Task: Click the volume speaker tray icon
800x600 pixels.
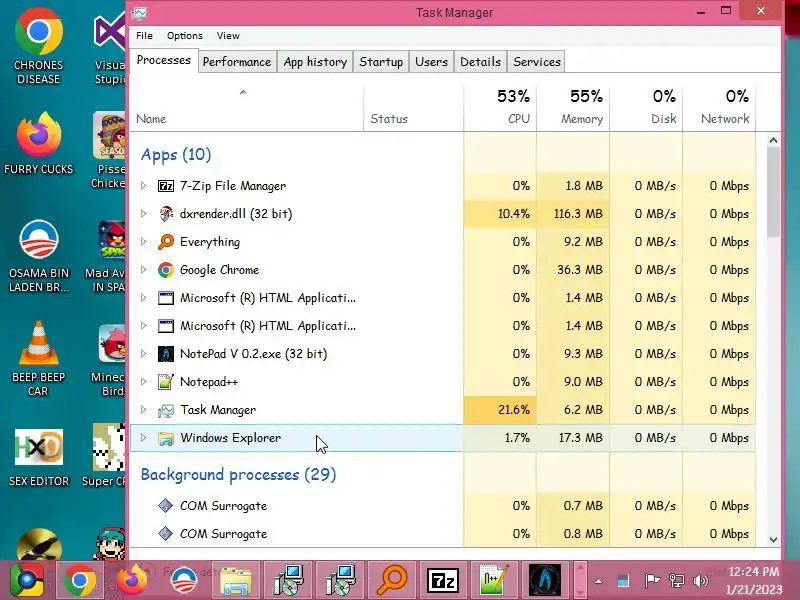Action: (701, 581)
